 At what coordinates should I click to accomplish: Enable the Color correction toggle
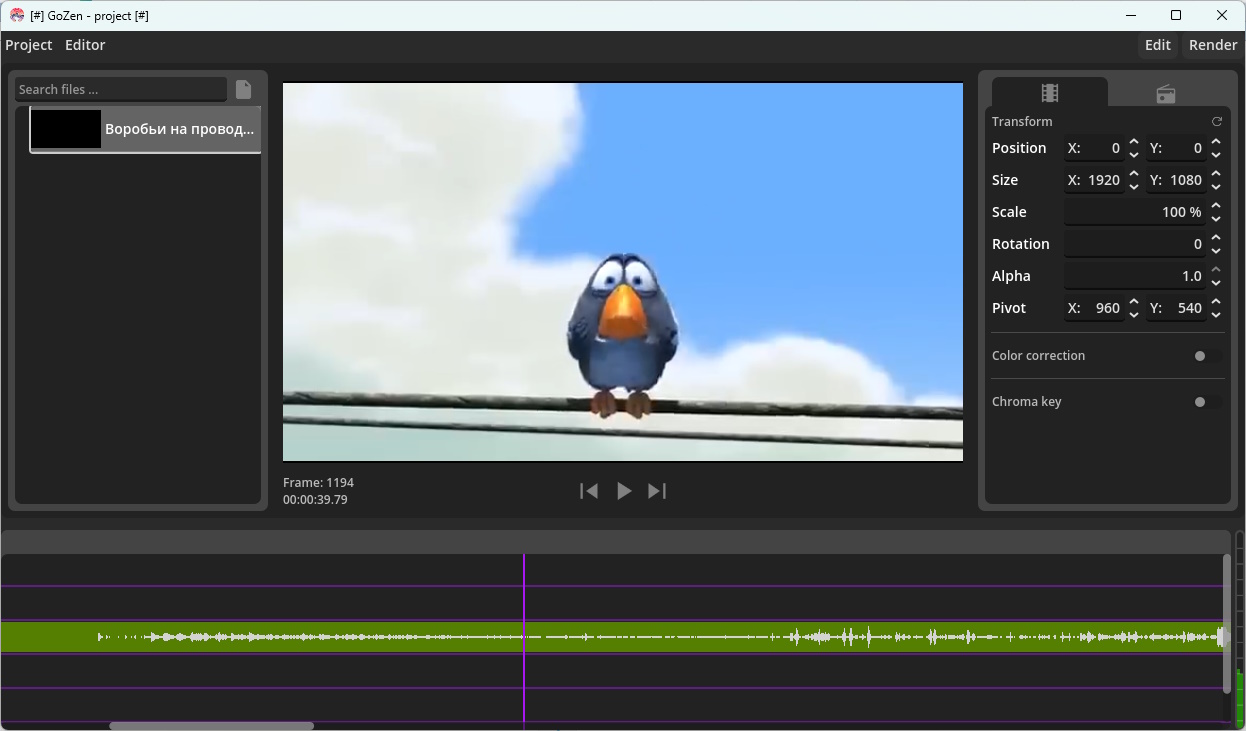[x=1207, y=356]
